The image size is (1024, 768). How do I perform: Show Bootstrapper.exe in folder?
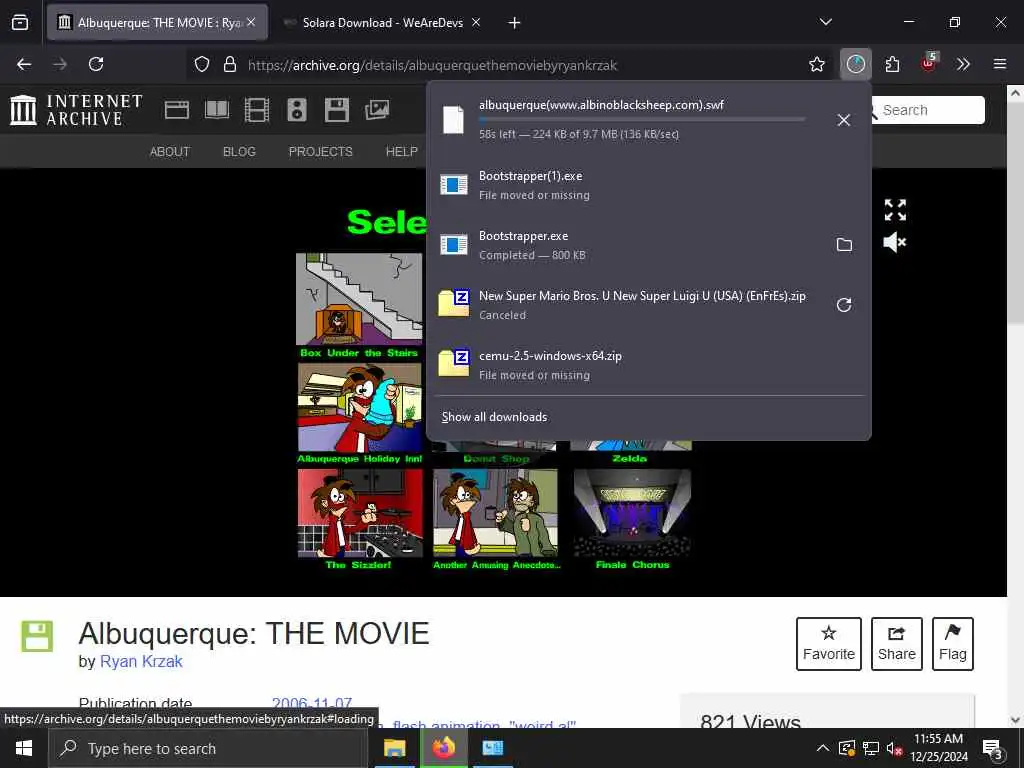point(844,245)
